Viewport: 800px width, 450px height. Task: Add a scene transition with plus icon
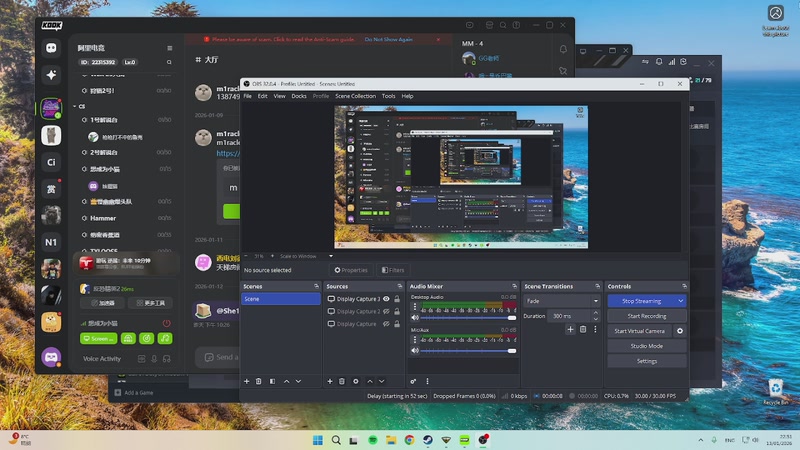(x=570, y=330)
